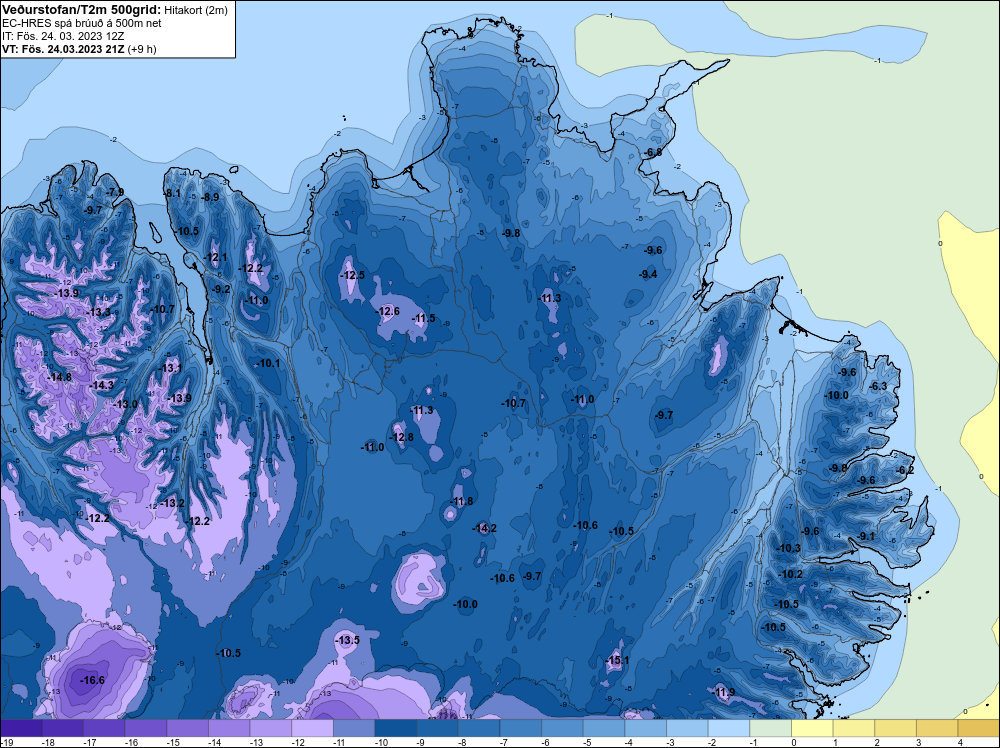The image size is (1000, 748).
Task: Click the -14.2 temperature value on the map
Action: coord(485,528)
